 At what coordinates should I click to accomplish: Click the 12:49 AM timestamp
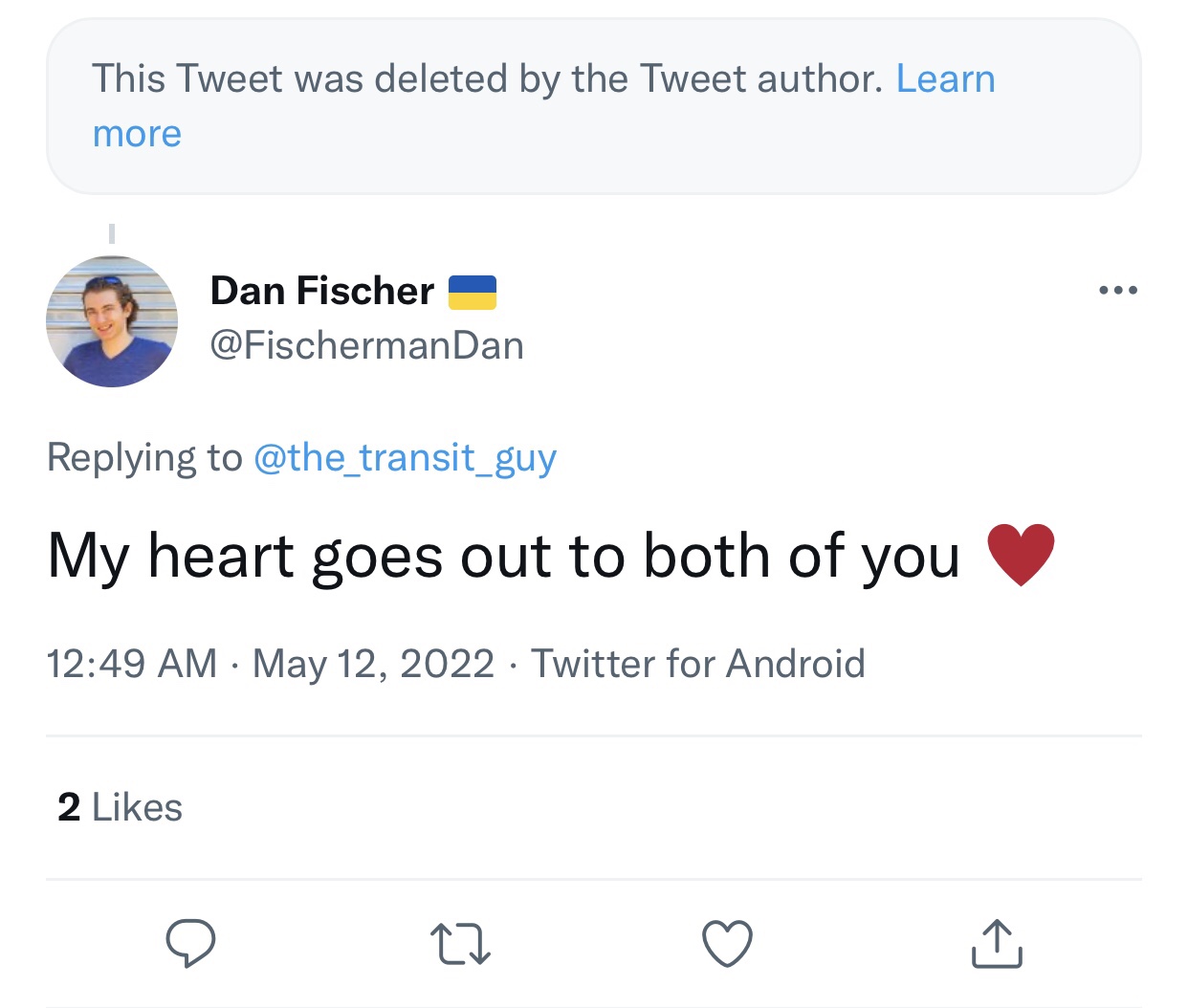[132, 663]
